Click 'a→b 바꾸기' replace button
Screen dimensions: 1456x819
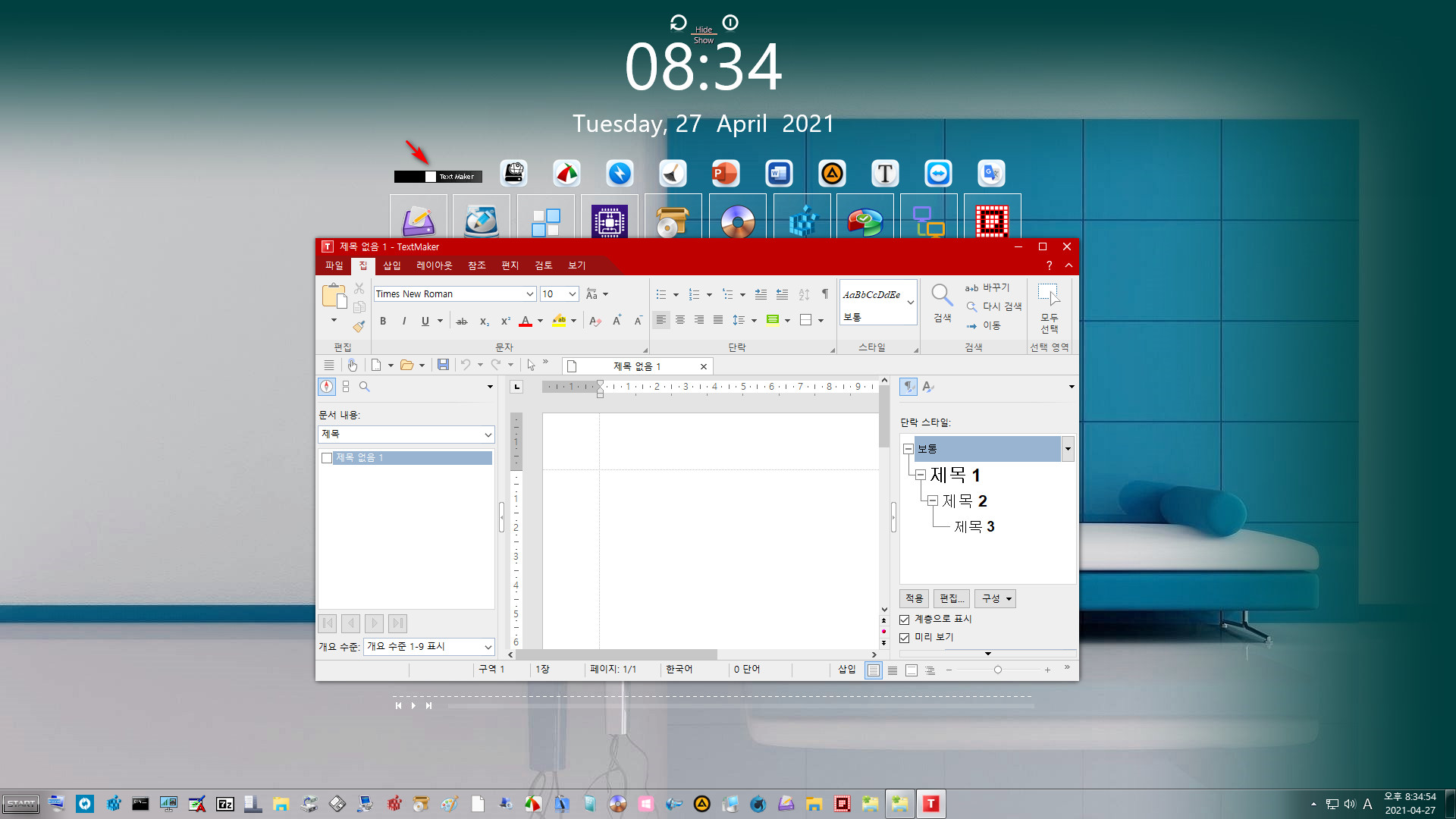pos(987,288)
